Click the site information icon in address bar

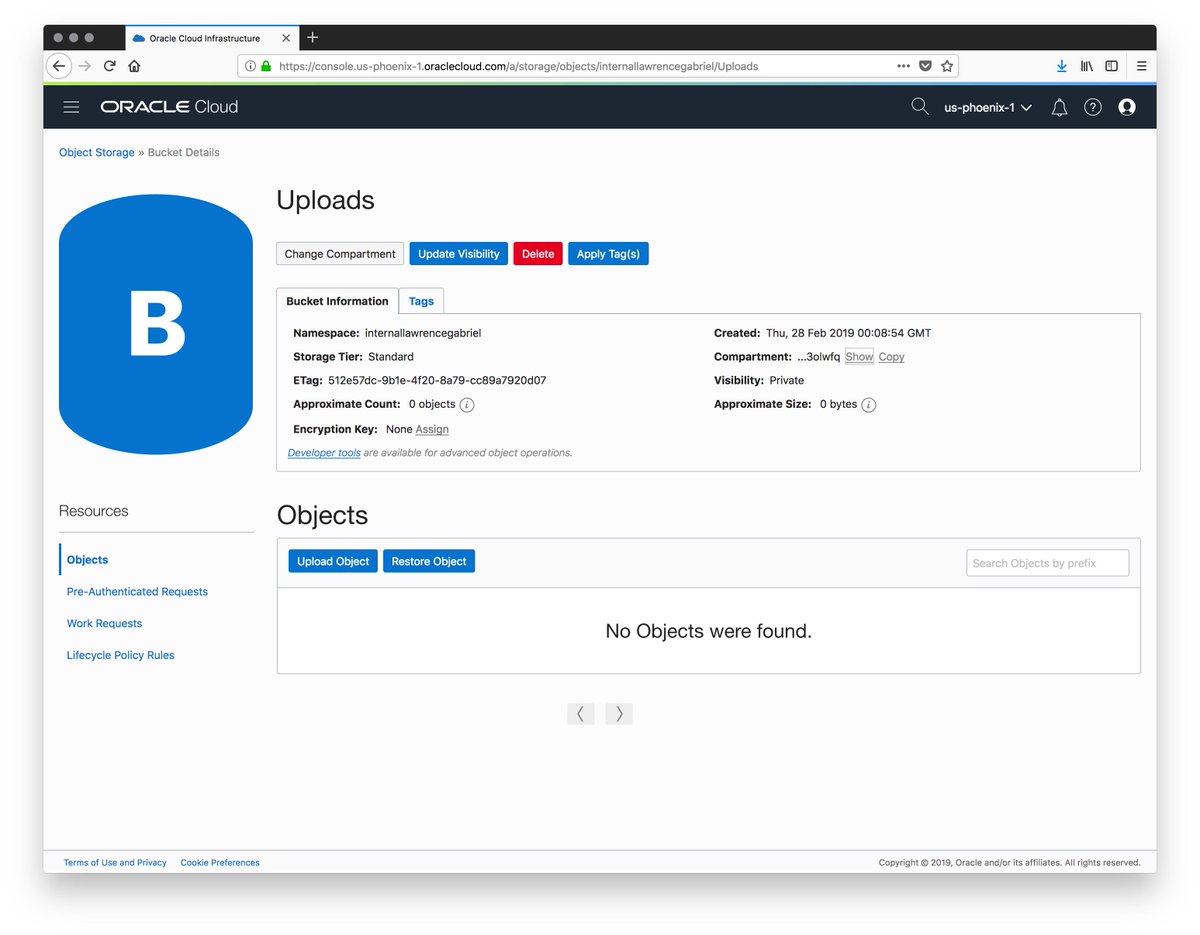click(250, 66)
